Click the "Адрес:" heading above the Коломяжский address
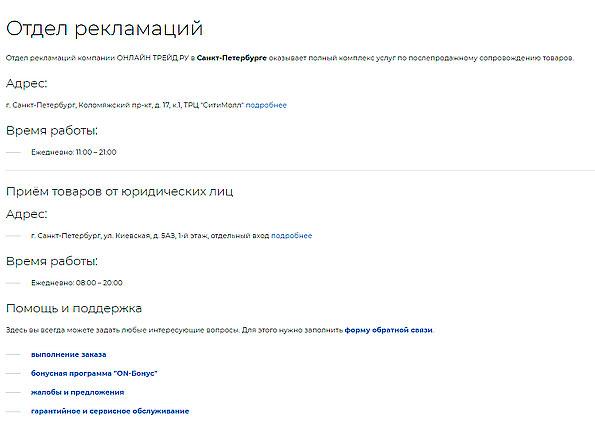 pos(27,84)
